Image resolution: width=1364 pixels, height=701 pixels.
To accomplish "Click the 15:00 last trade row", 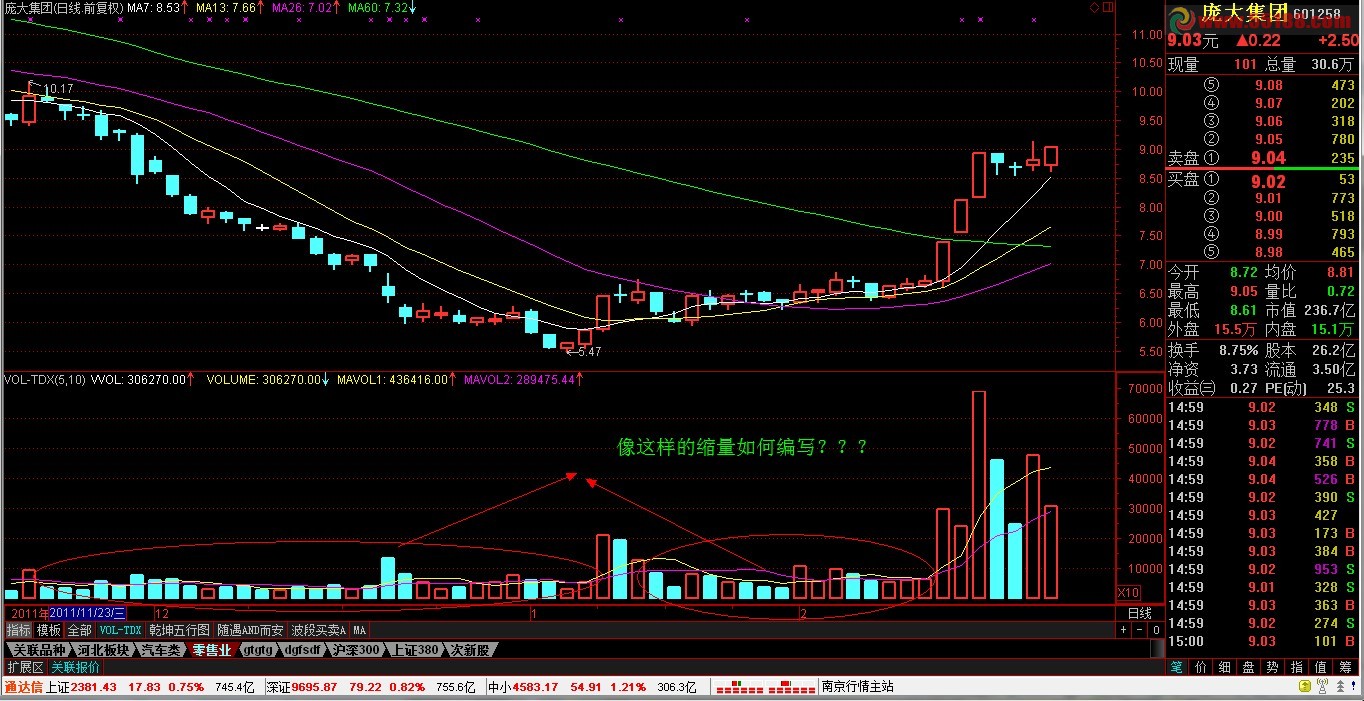I will 1264,641.
